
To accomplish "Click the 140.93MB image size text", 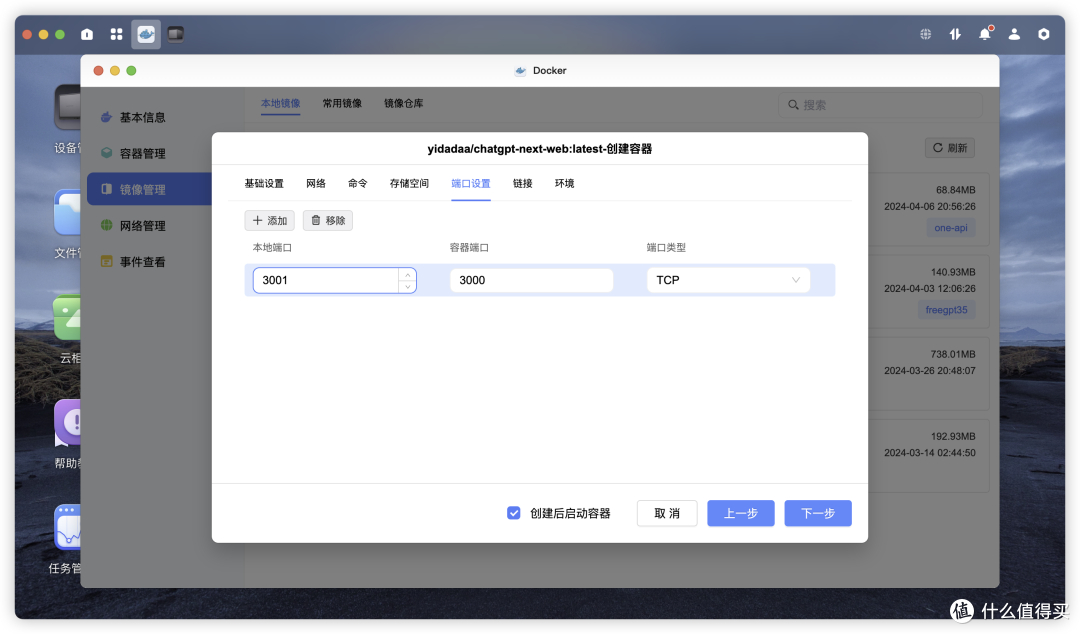I will (x=953, y=272).
